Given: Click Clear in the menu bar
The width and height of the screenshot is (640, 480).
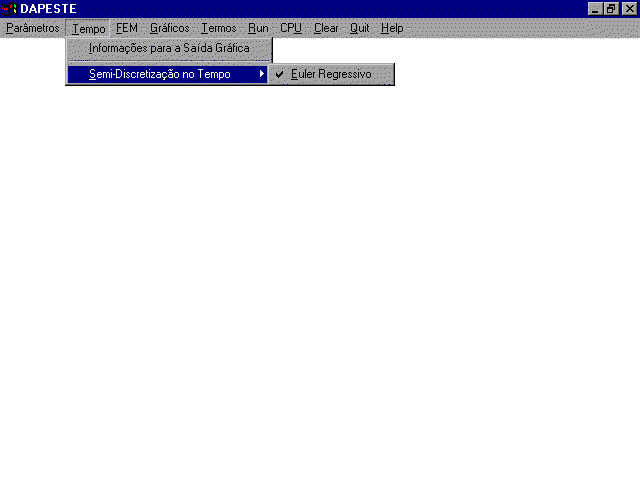Looking at the screenshot, I should coord(326,28).
